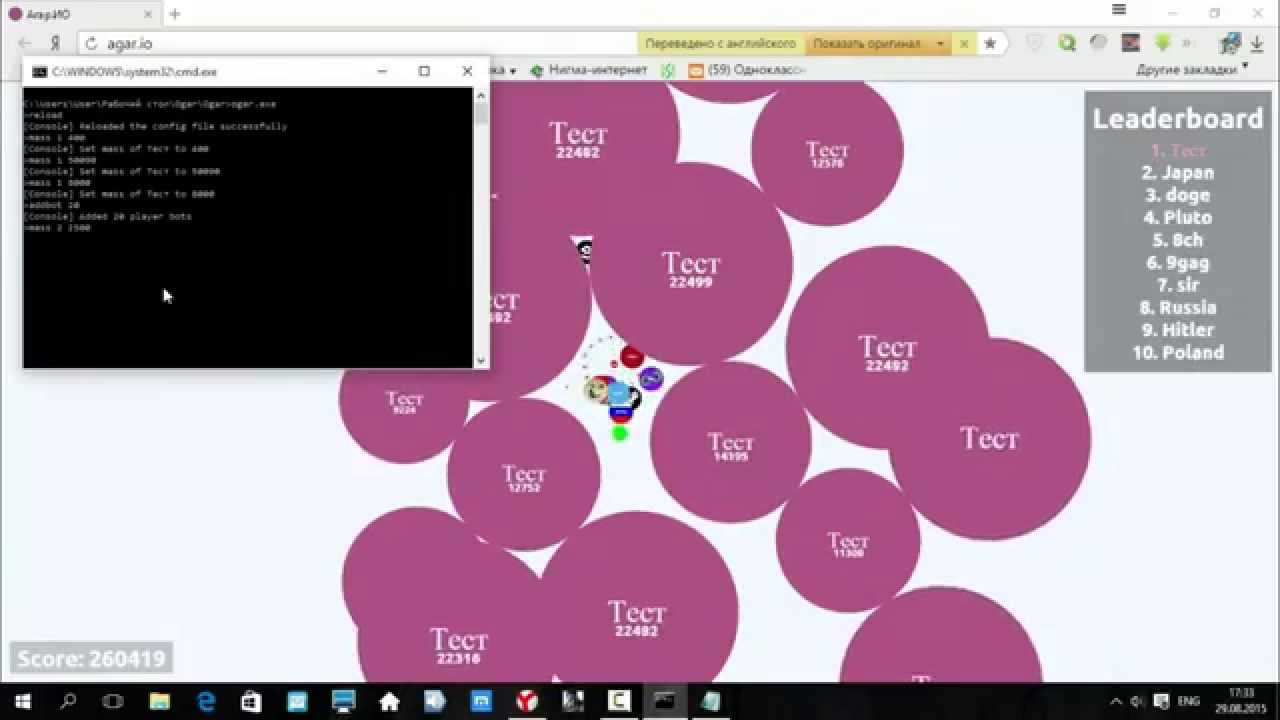This screenshot has height=720, width=1280.
Task: Open the shield protection extension icon
Action: point(1035,43)
